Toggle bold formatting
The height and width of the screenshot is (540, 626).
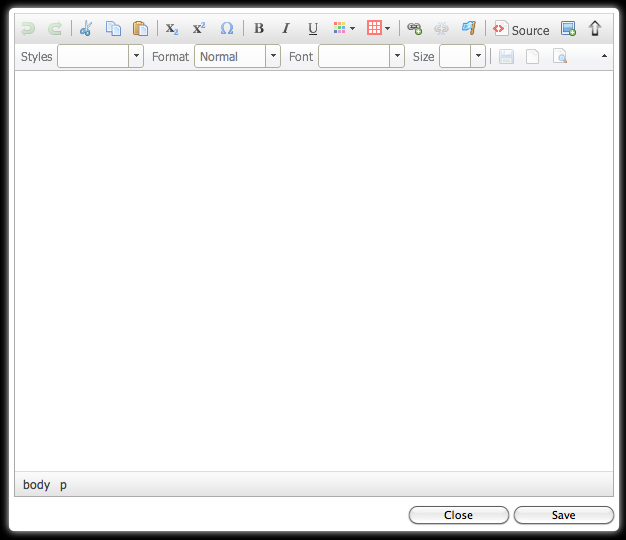tap(259, 29)
